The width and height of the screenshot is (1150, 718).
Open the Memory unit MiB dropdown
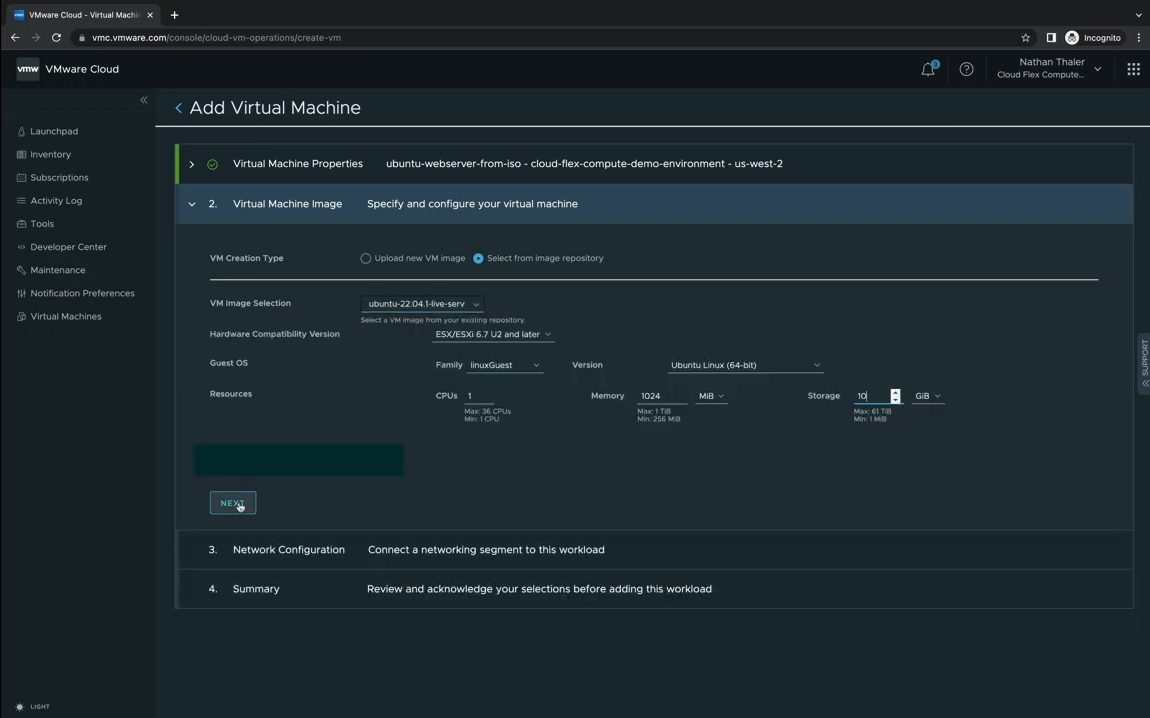pyautogui.click(x=711, y=396)
